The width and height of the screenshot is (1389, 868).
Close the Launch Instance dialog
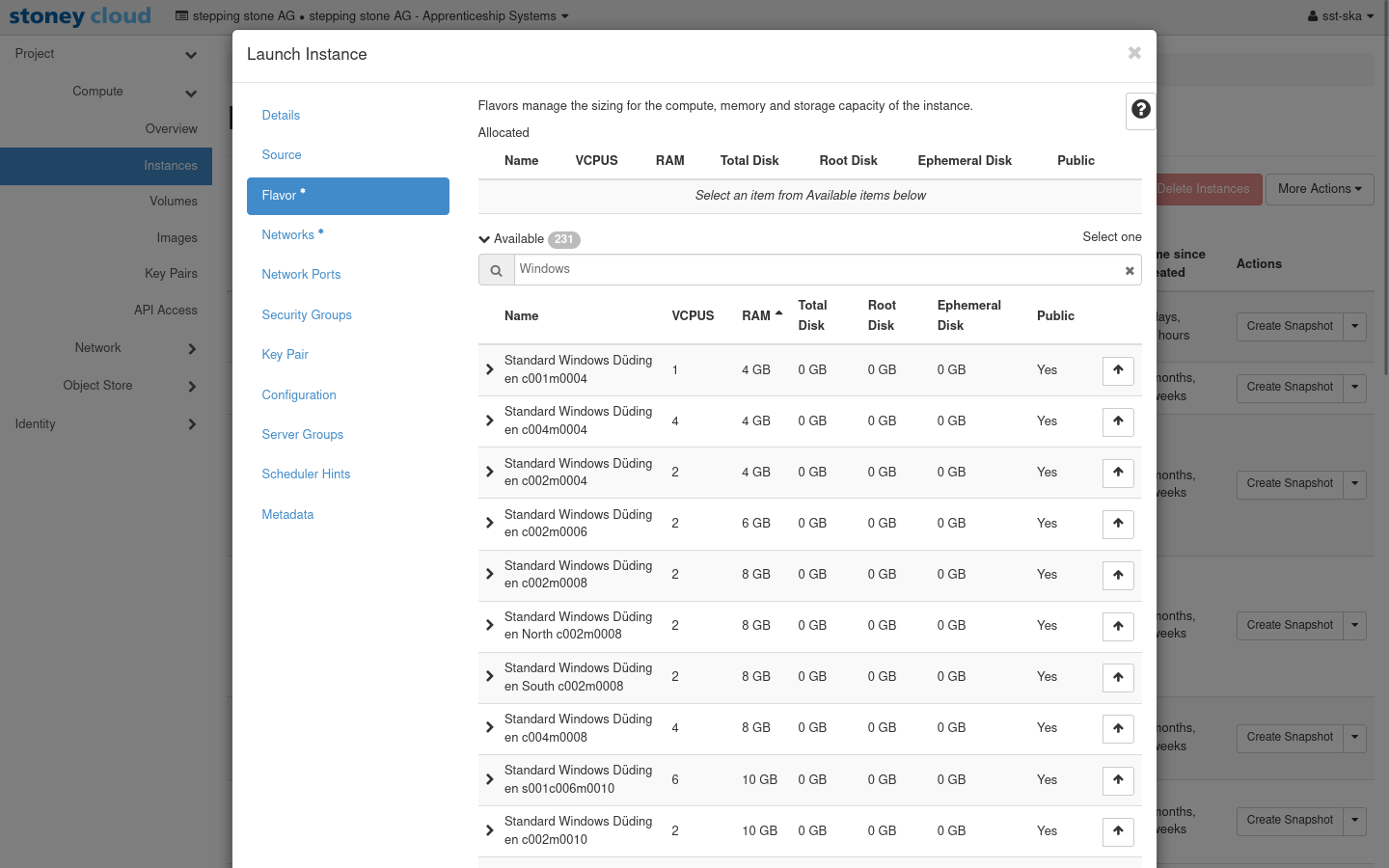point(1134,53)
